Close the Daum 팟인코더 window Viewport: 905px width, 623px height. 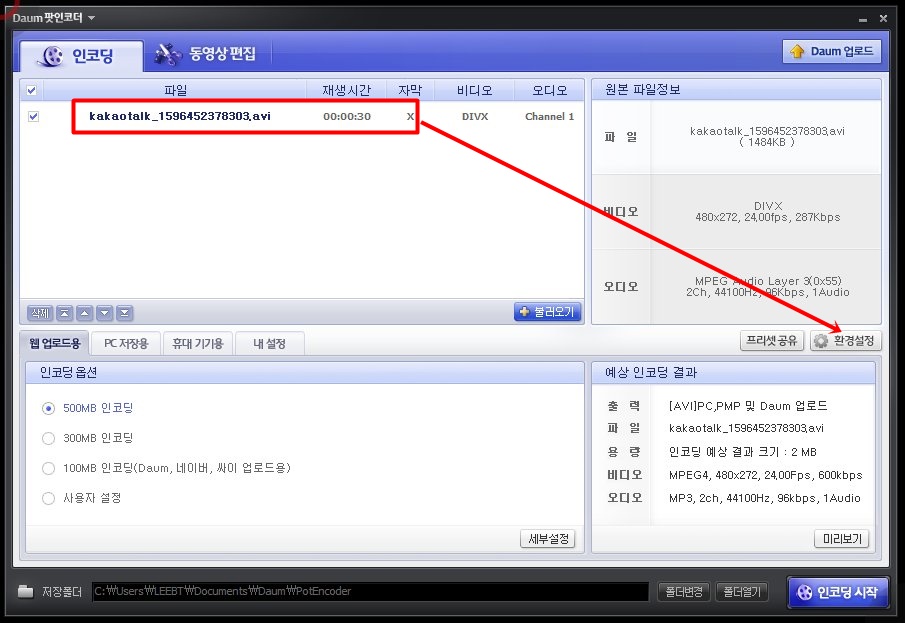pos(883,18)
